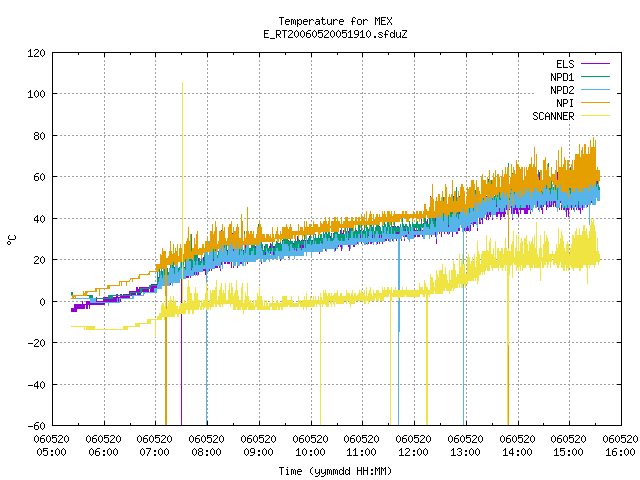
Task: Click the y-axis label 120
Action: [x=36, y=53]
